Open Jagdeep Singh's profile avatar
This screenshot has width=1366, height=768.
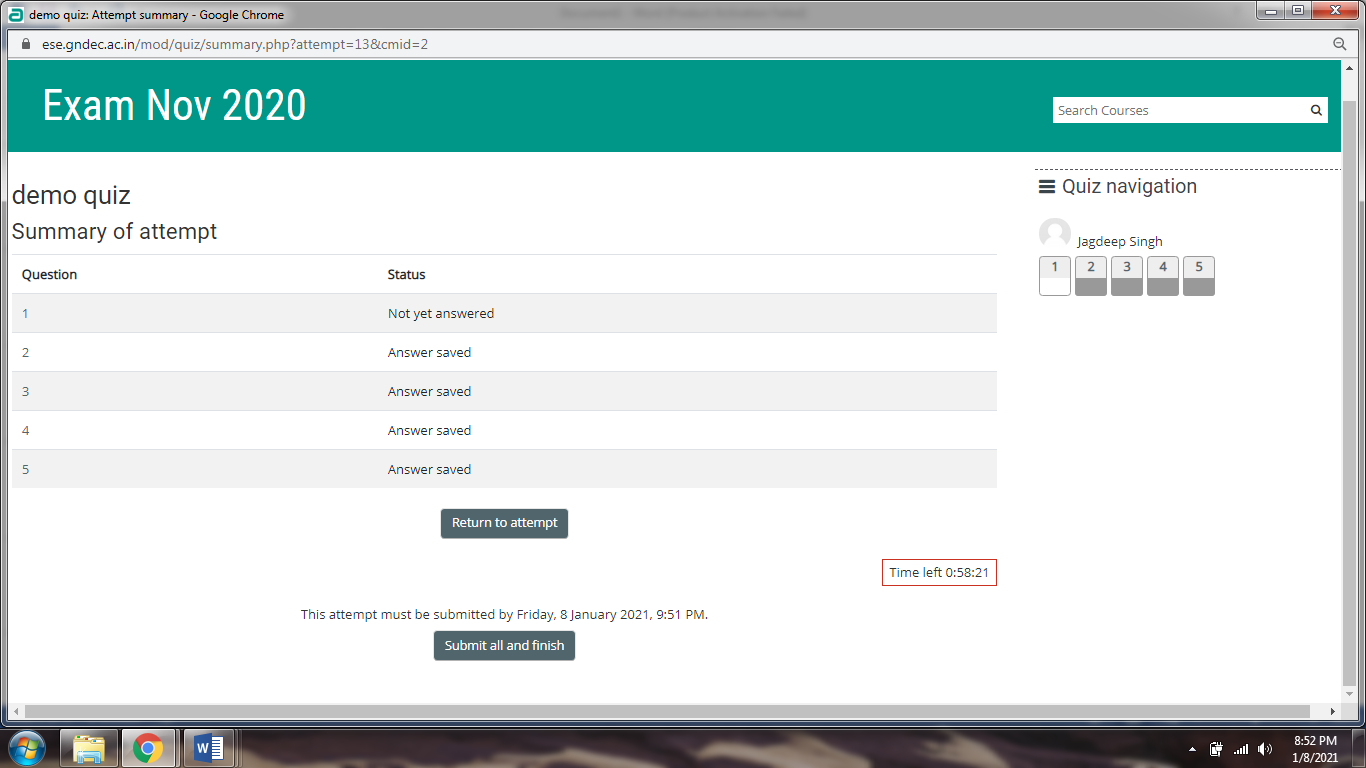1055,234
